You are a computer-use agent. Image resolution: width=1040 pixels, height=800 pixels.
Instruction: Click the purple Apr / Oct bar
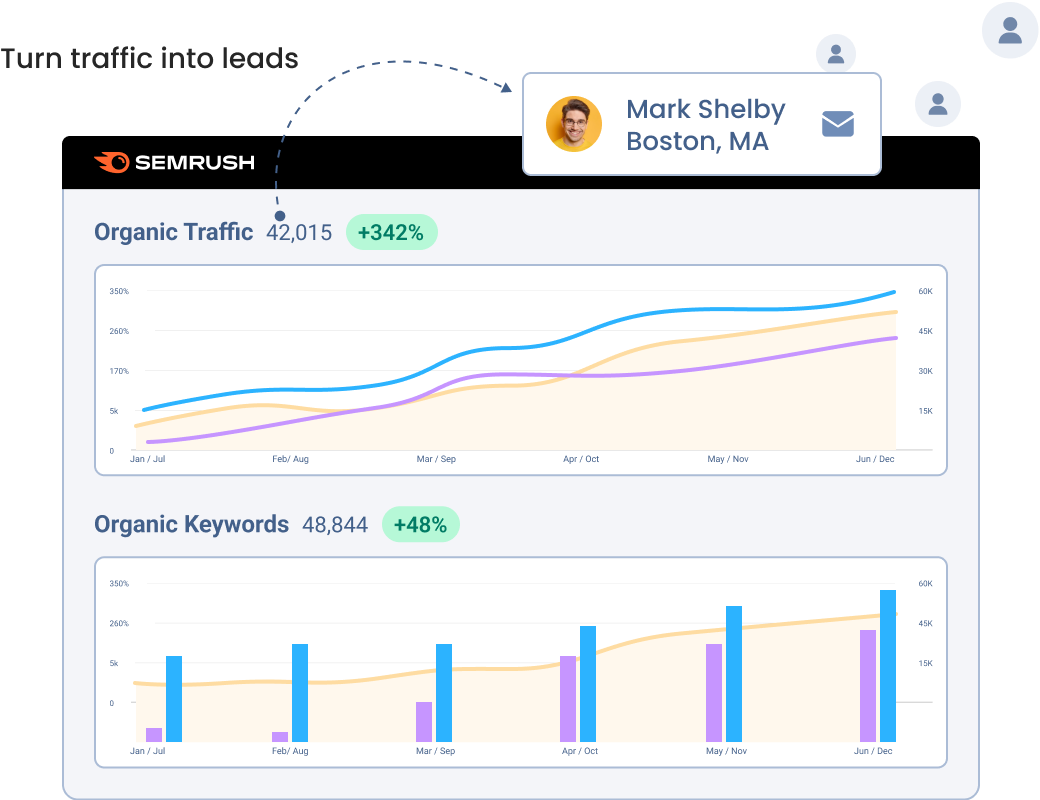(568, 698)
